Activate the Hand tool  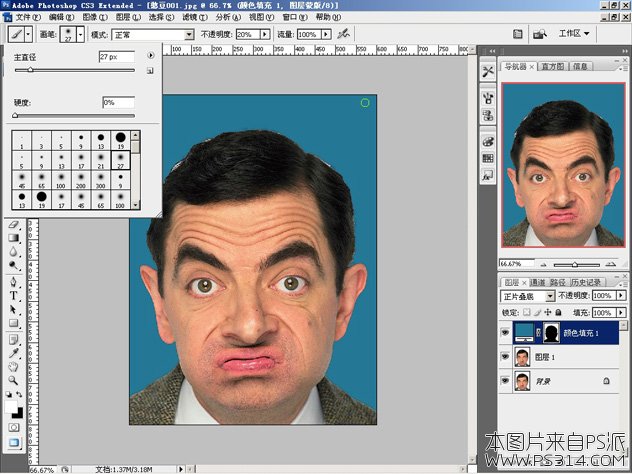[14, 366]
